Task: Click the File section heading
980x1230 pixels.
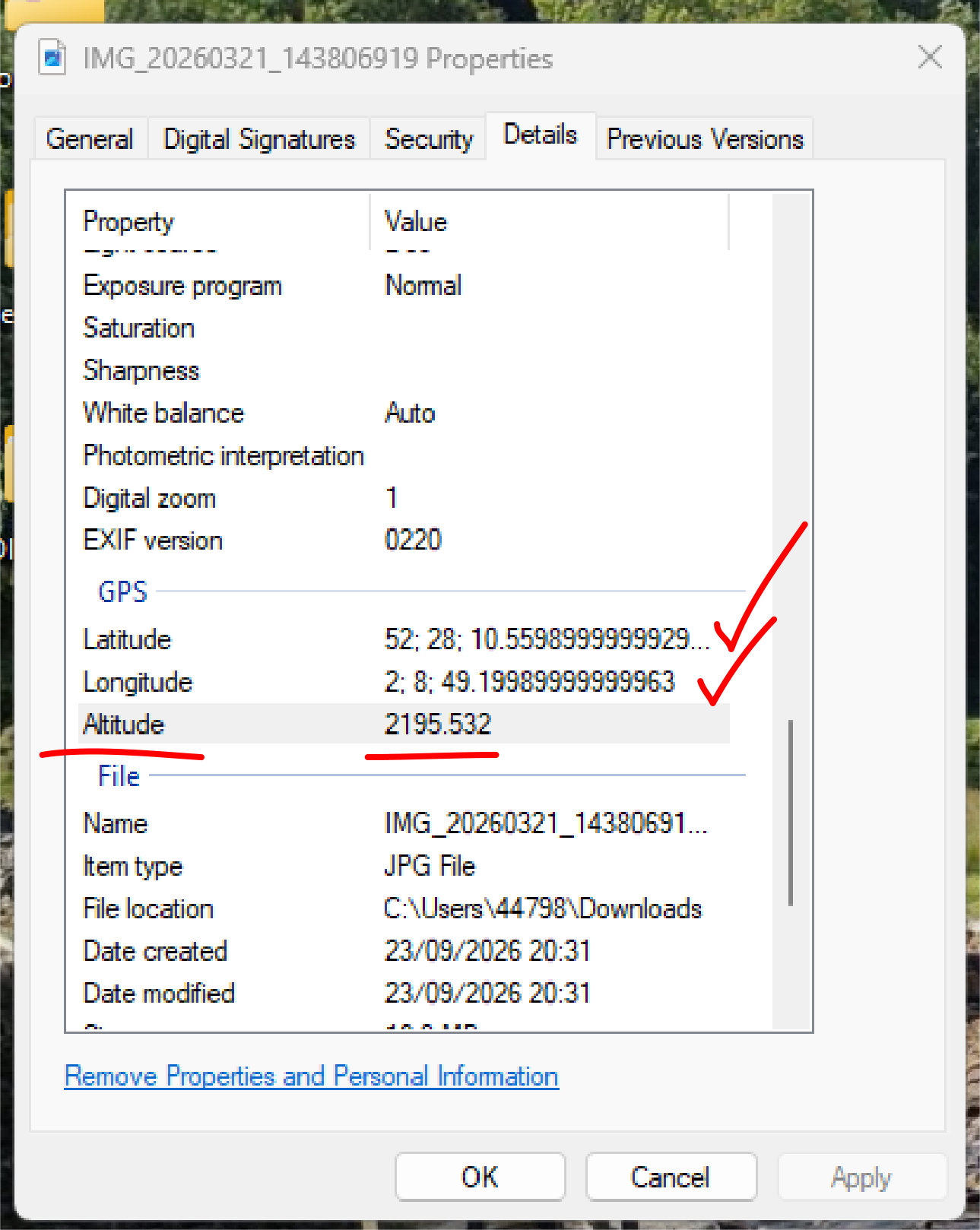Action: (x=119, y=776)
